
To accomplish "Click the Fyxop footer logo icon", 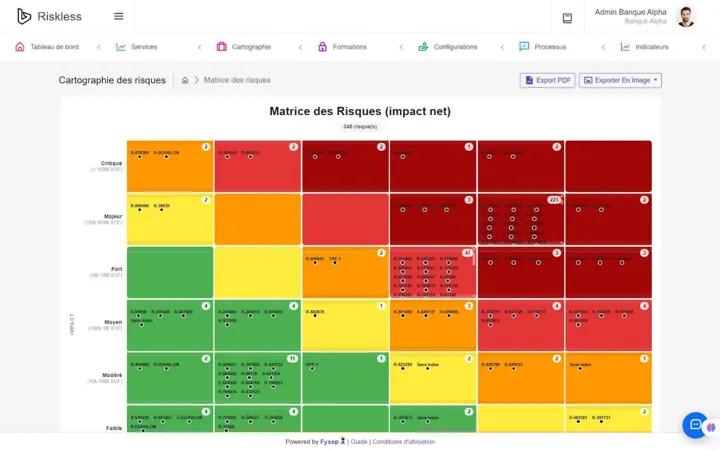I will coord(343,441).
